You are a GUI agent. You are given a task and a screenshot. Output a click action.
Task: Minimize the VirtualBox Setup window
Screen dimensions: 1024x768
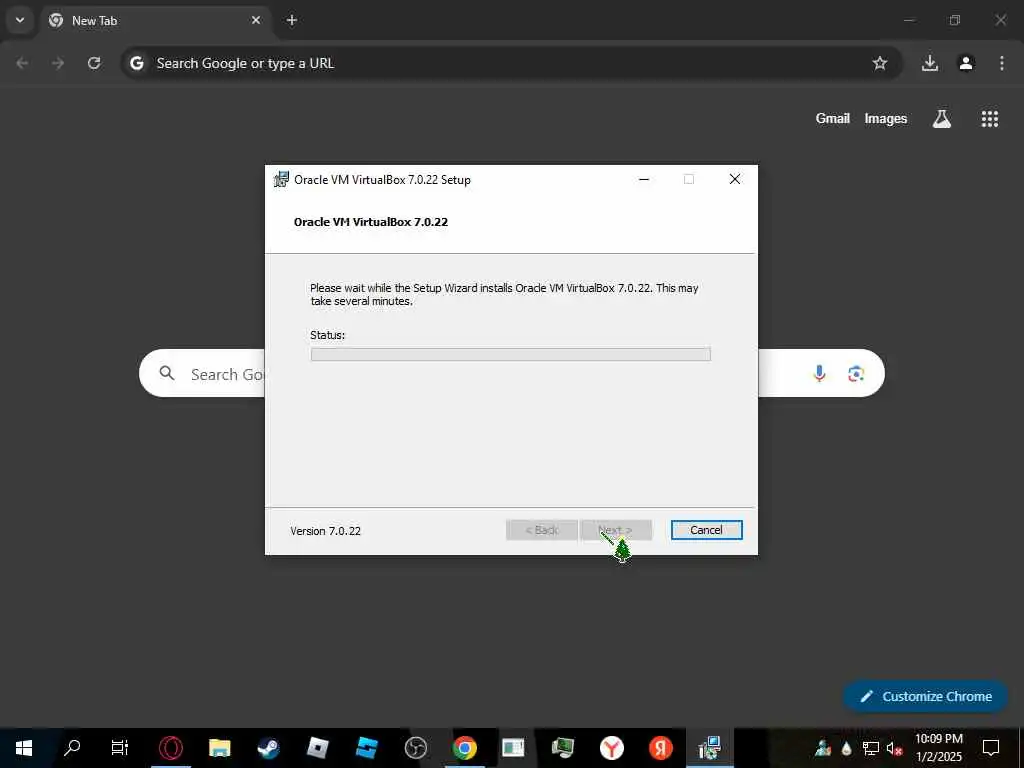[644, 179]
